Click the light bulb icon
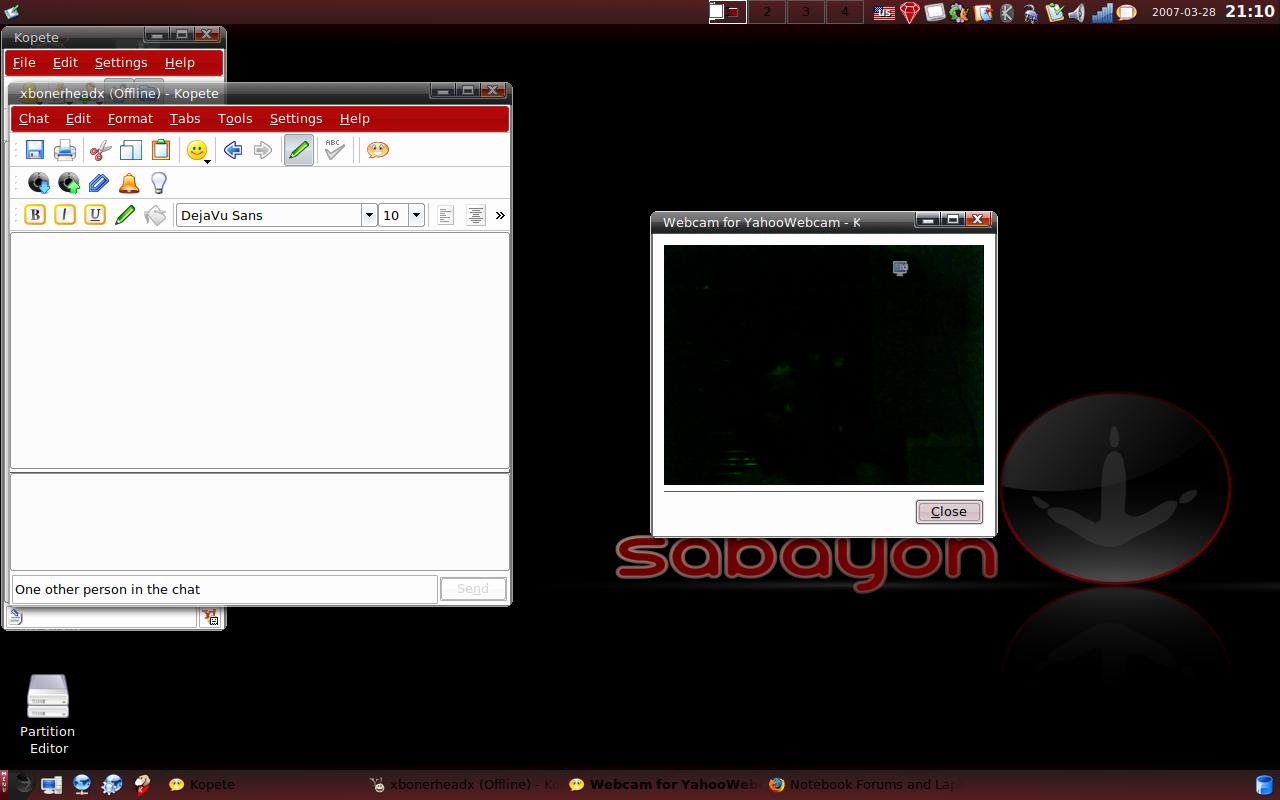 158,183
